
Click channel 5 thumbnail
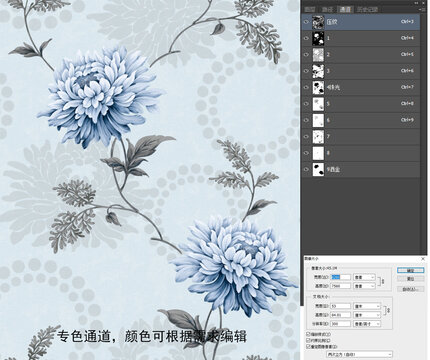pyautogui.click(x=318, y=104)
